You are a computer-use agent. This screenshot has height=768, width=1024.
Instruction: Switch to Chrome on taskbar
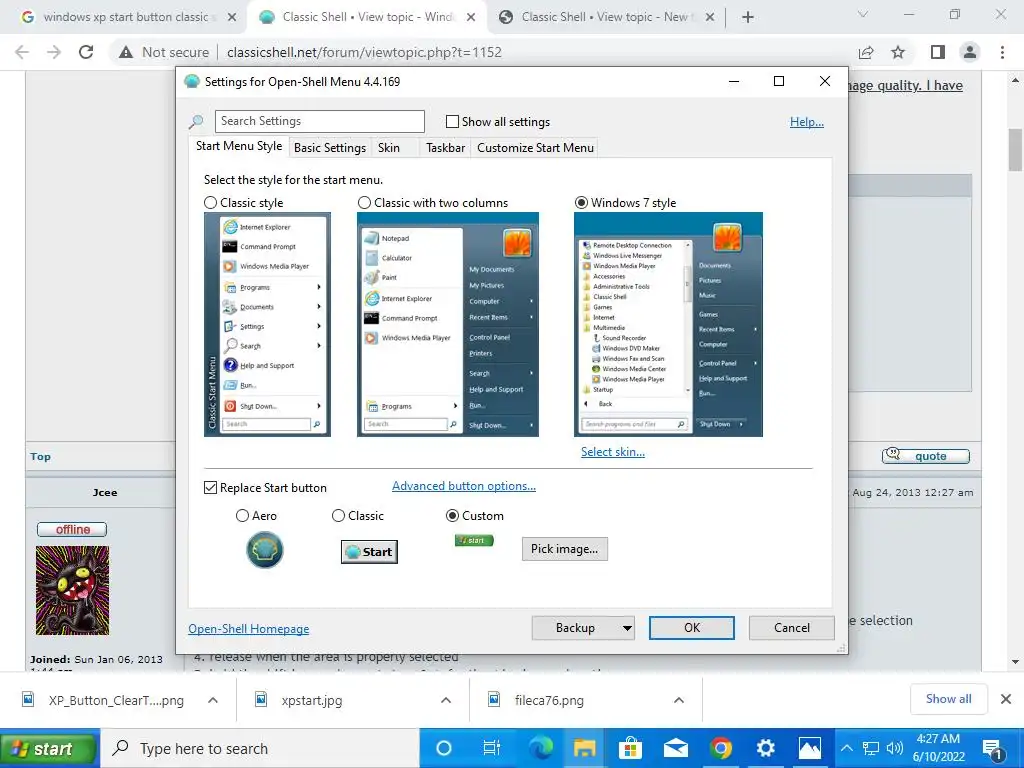pos(721,748)
